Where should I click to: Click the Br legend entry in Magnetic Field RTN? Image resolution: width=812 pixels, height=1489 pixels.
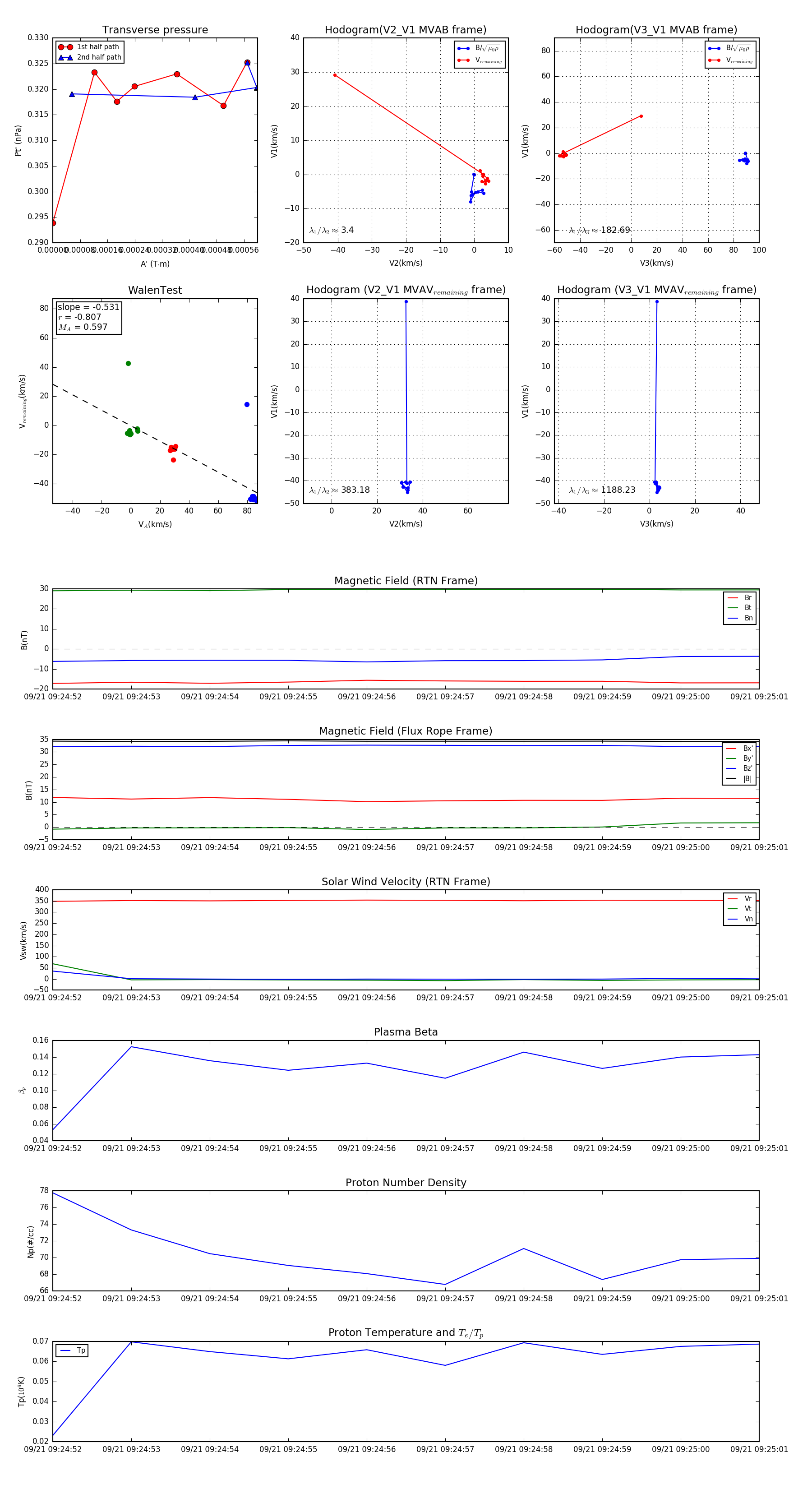740,598
